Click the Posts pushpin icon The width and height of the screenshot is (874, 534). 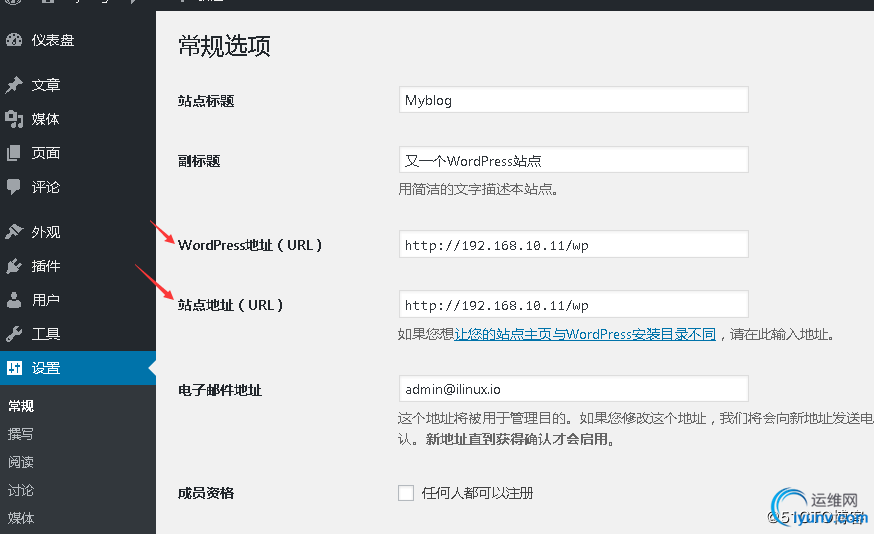coord(14,85)
